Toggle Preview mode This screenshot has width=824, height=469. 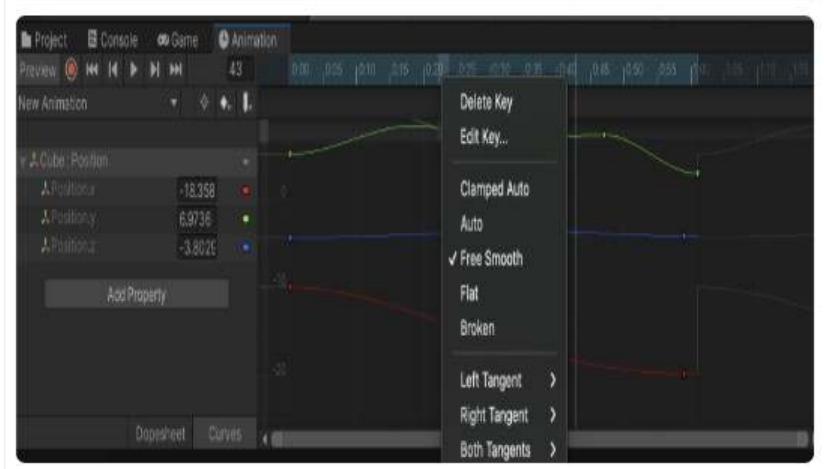tap(37, 72)
